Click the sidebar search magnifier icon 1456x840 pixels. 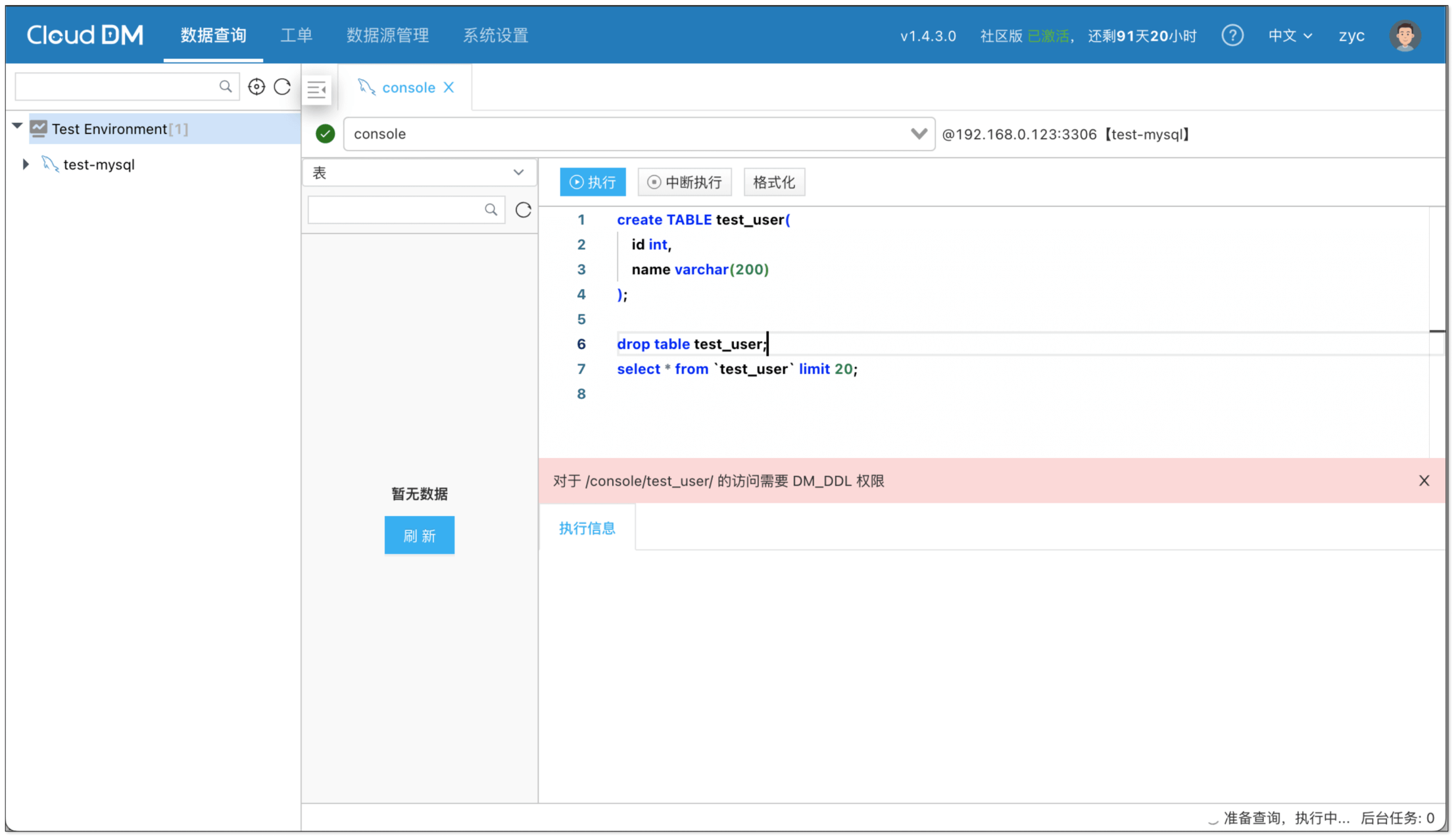[226, 87]
